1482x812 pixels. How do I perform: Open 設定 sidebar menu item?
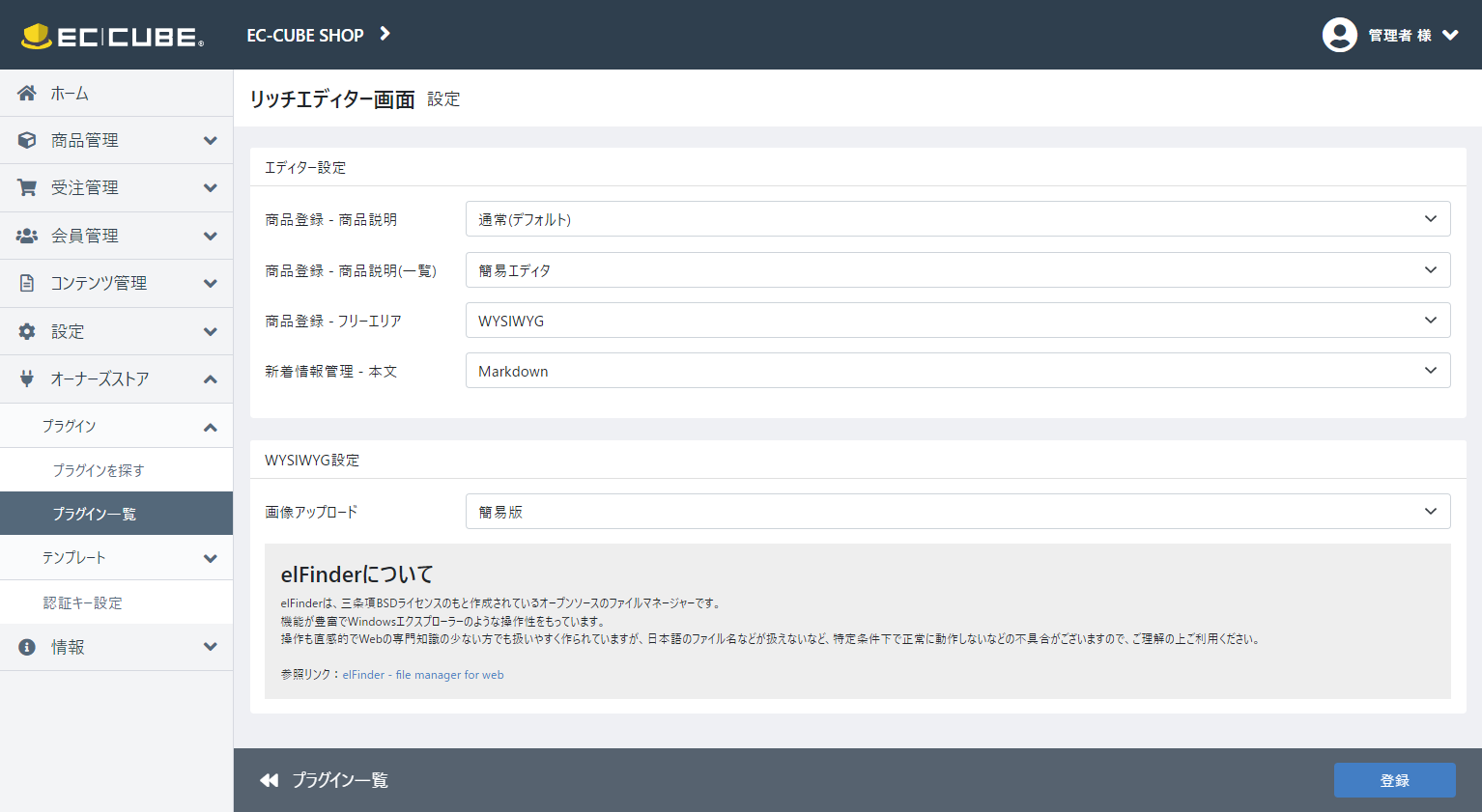(116, 331)
